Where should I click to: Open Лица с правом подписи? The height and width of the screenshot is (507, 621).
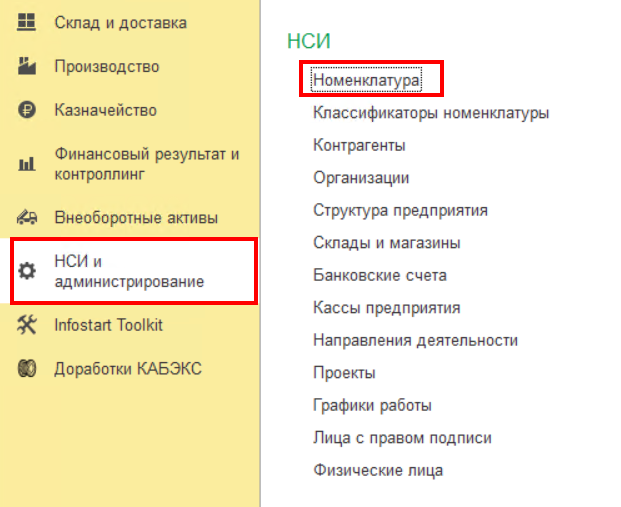[x=402, y=438]
